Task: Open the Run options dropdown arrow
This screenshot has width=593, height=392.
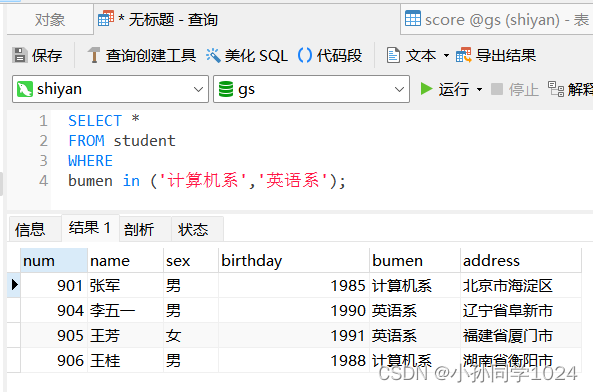Action: click(x=480, y=90)
